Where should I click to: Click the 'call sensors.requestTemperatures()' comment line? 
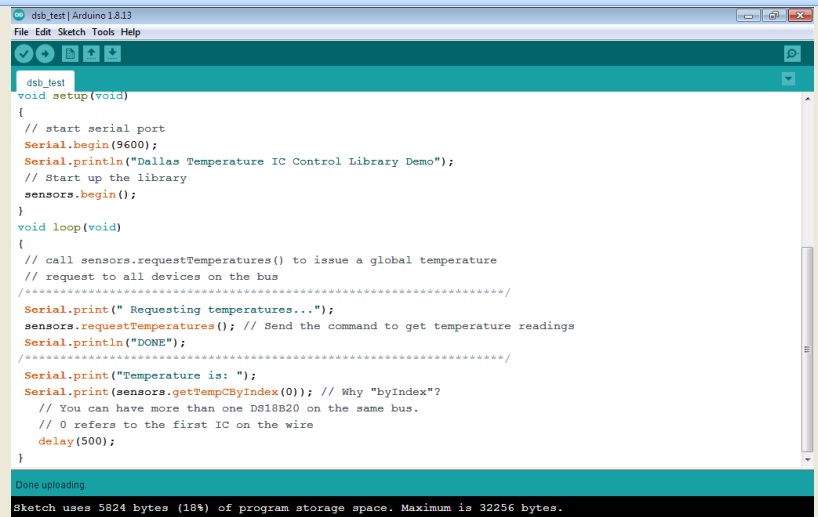(260, 260)
